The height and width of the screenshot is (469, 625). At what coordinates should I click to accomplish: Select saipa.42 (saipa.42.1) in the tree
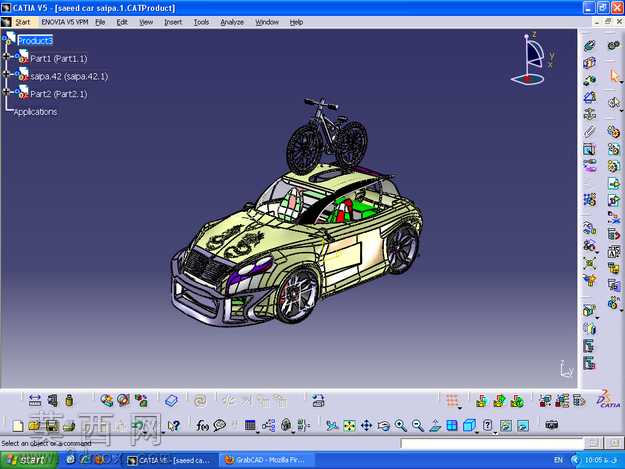tap(69, 77)
